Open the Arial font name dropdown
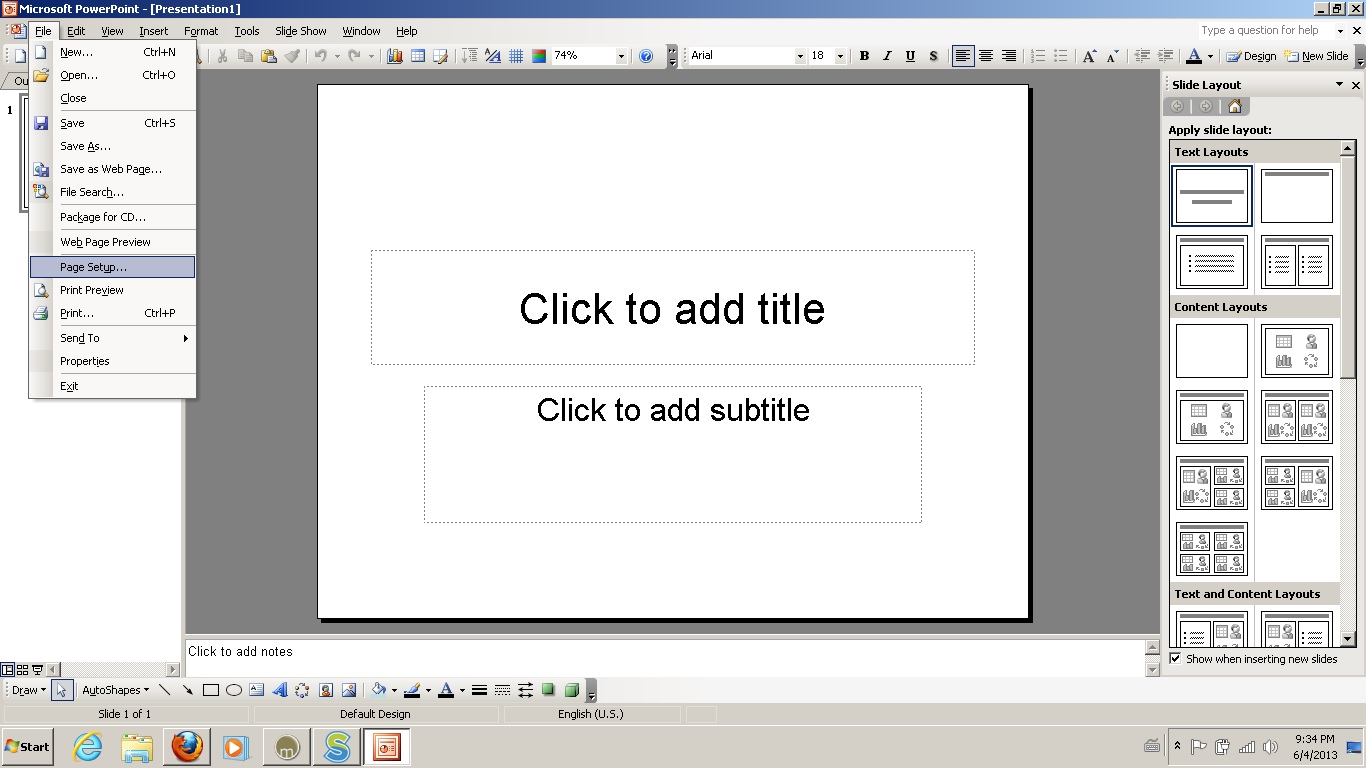The width and height of the screenshot is (1366, 768). [799, 56]
